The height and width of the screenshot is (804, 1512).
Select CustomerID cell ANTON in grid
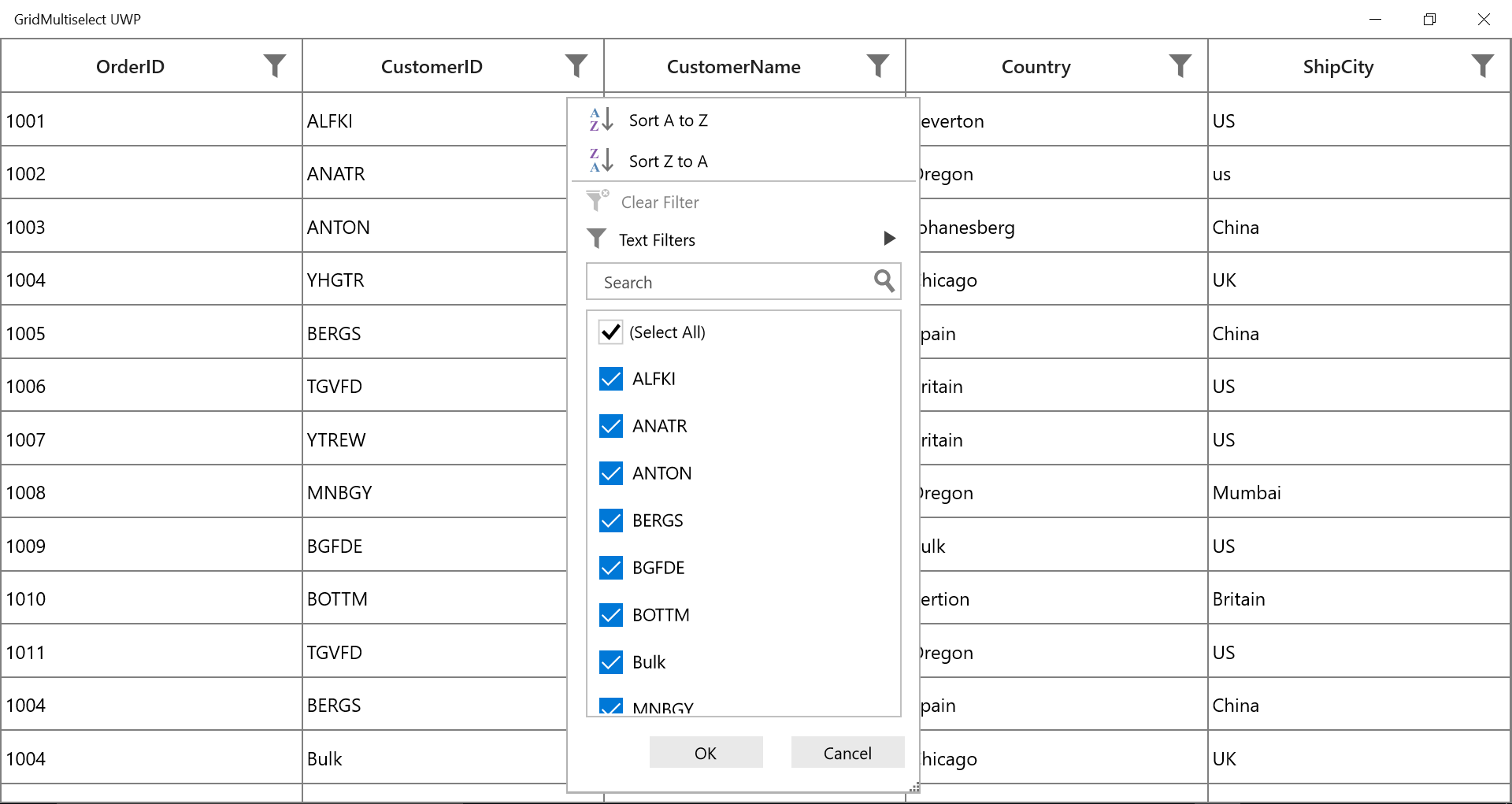click(x=435, y=227)
